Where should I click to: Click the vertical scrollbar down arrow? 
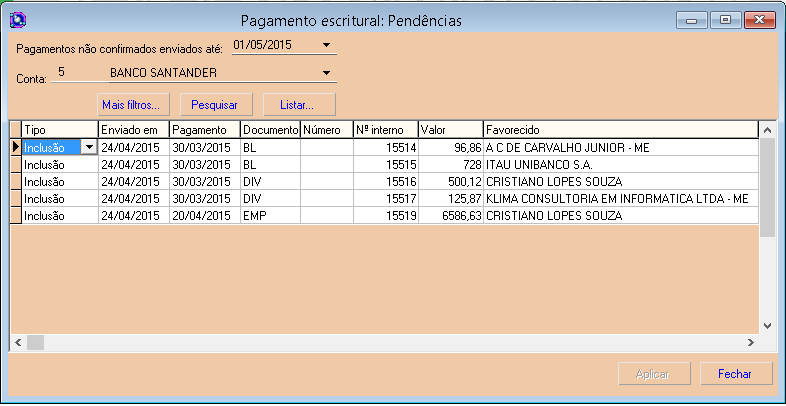point(767,325)
